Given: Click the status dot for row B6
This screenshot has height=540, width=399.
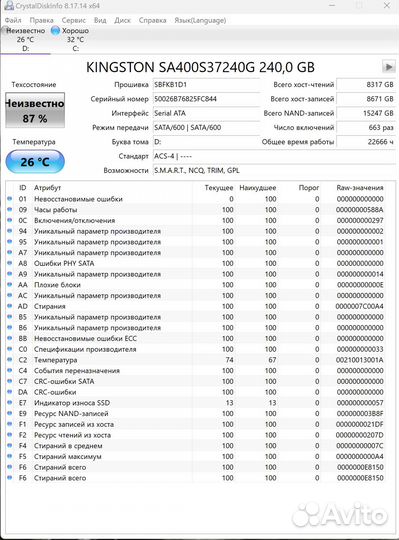Looking at the screenshot, I should coord(10,327).
